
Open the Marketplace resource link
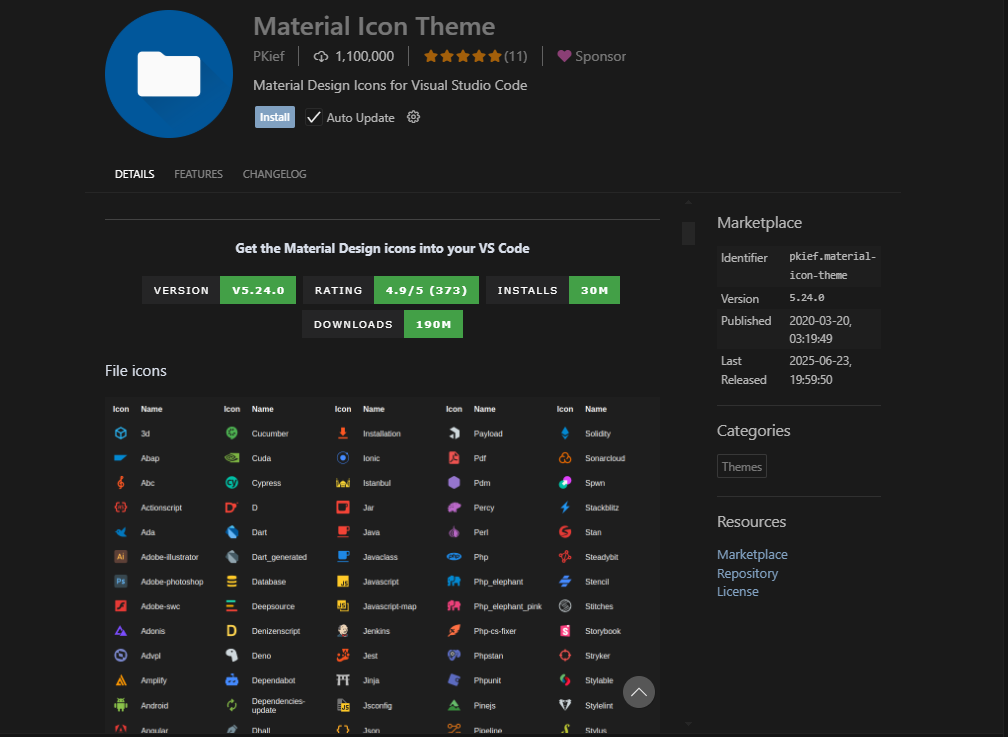tap(752, 554)
